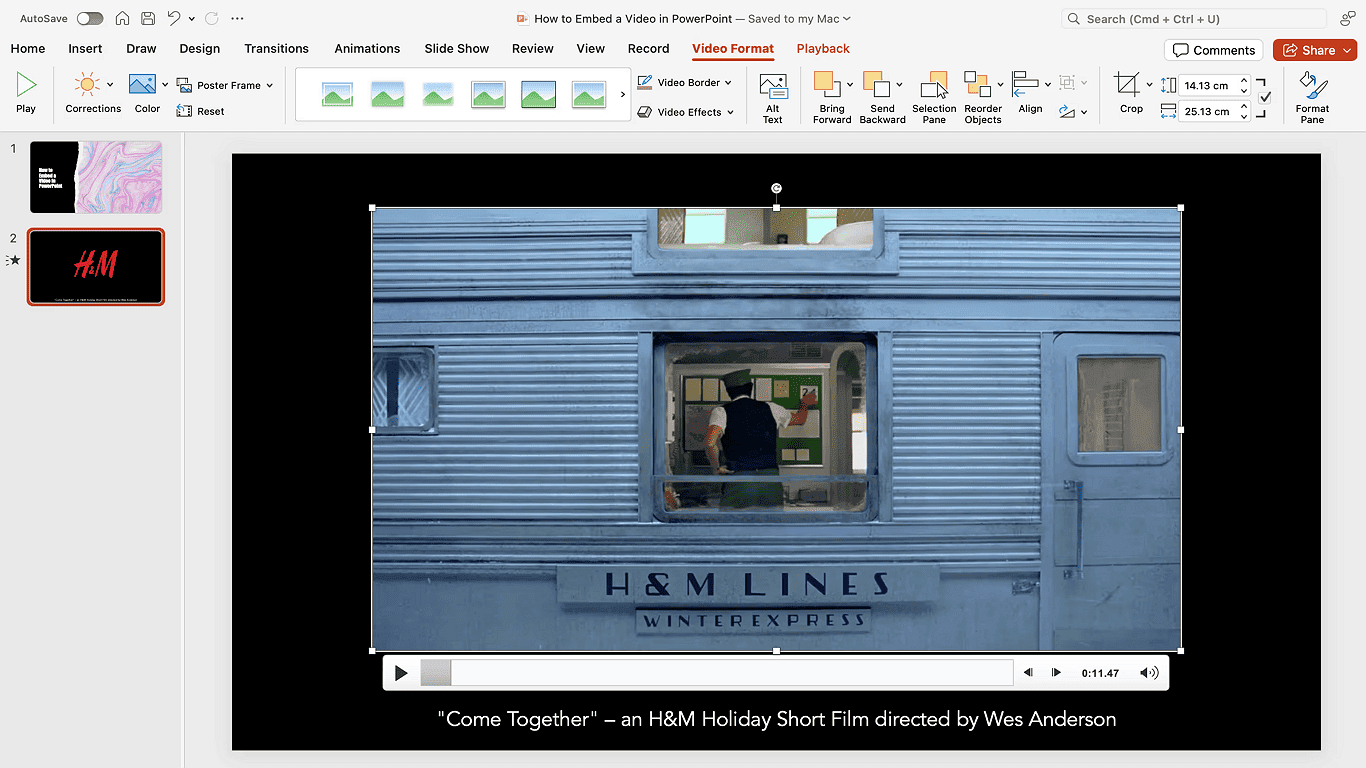Go to the Animations tab
This screenshot has width=1366, height=768.
[x=367, y=48]
